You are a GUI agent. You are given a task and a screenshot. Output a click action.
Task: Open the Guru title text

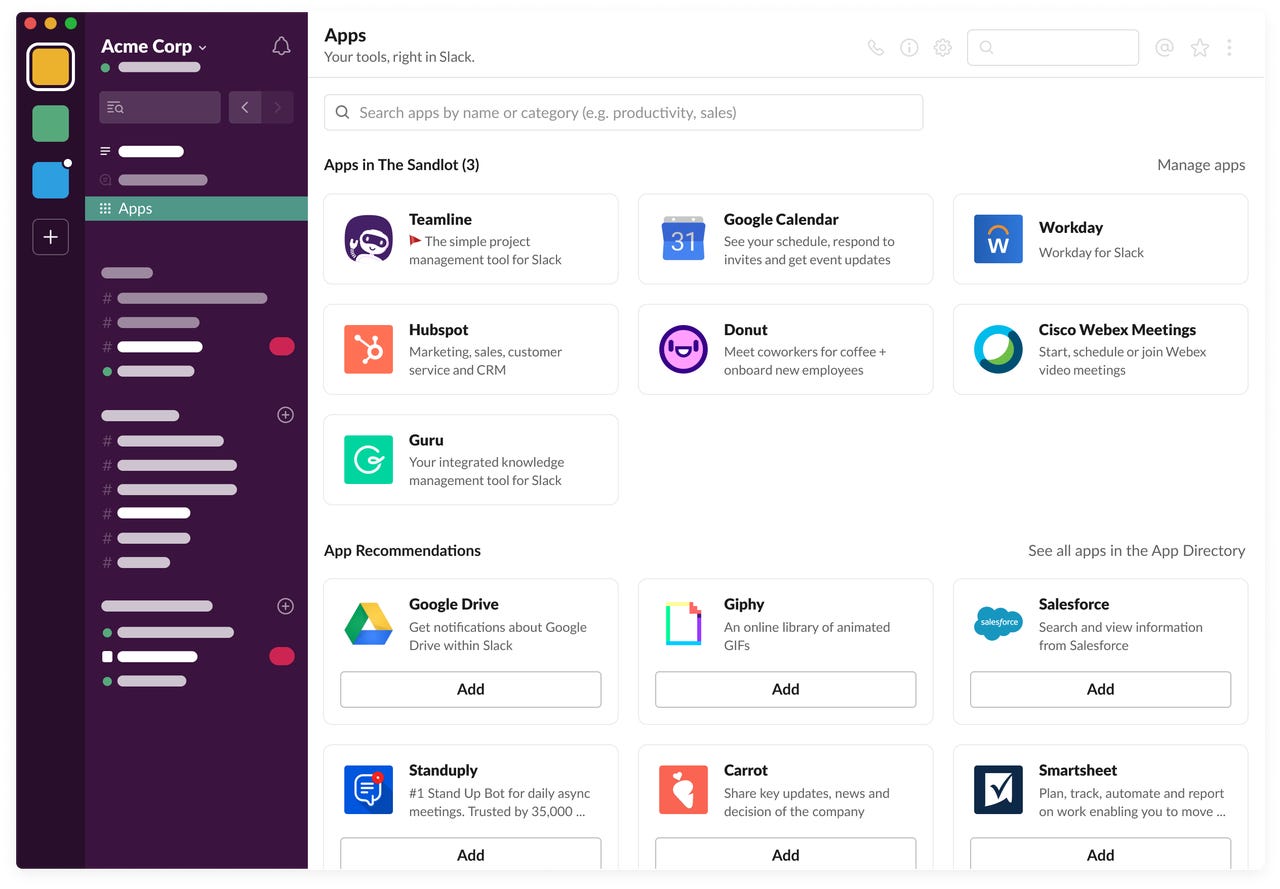click(426, 440)
